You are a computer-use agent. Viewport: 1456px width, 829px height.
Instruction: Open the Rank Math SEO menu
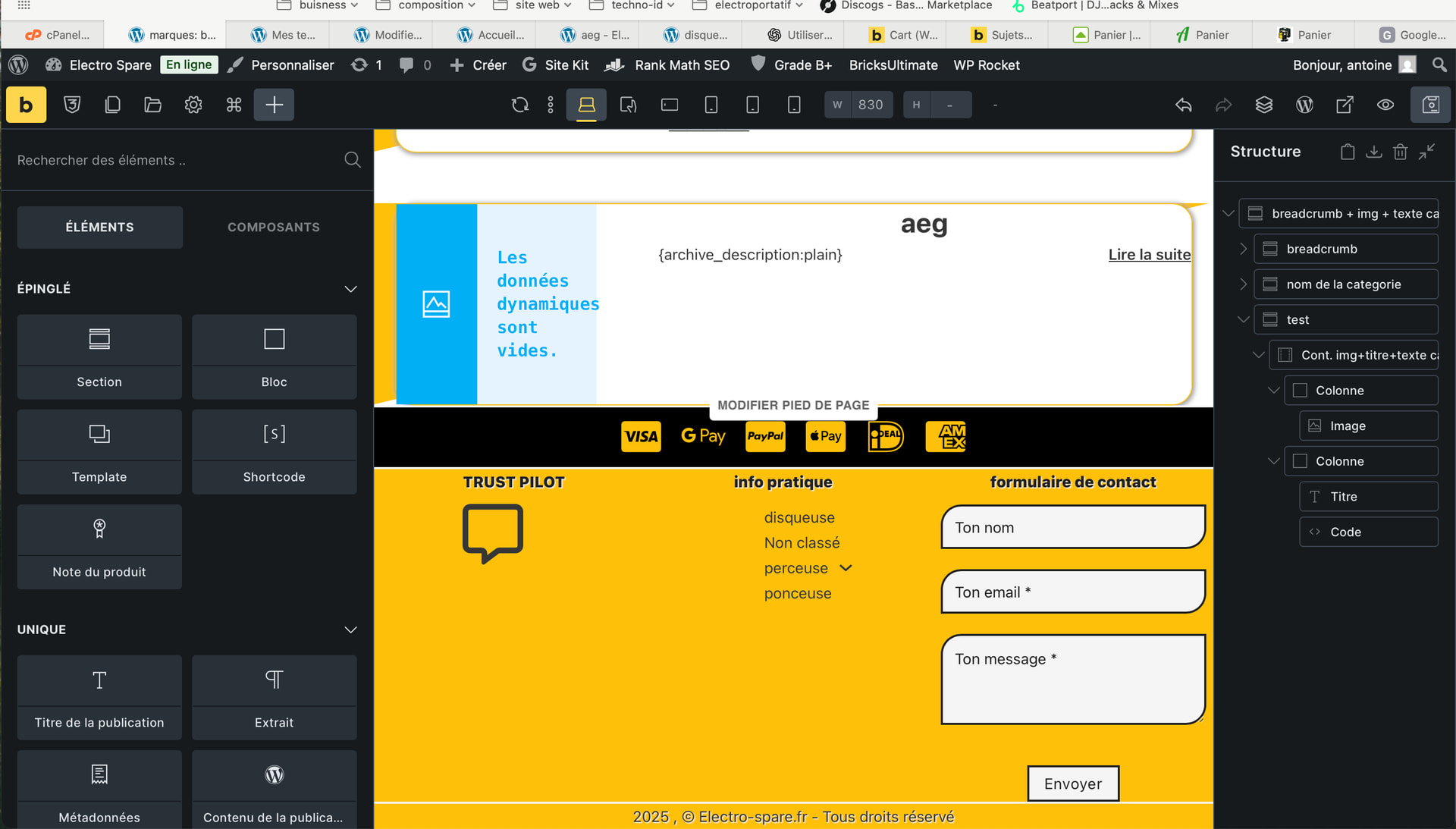coord(667,65)
